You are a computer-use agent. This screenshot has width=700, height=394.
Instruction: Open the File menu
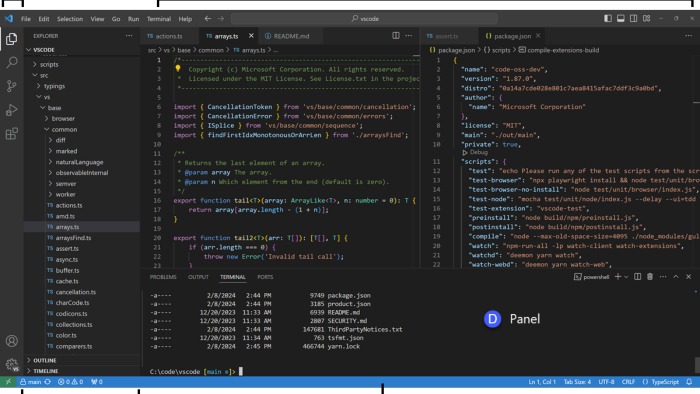[x=26, y=19]
